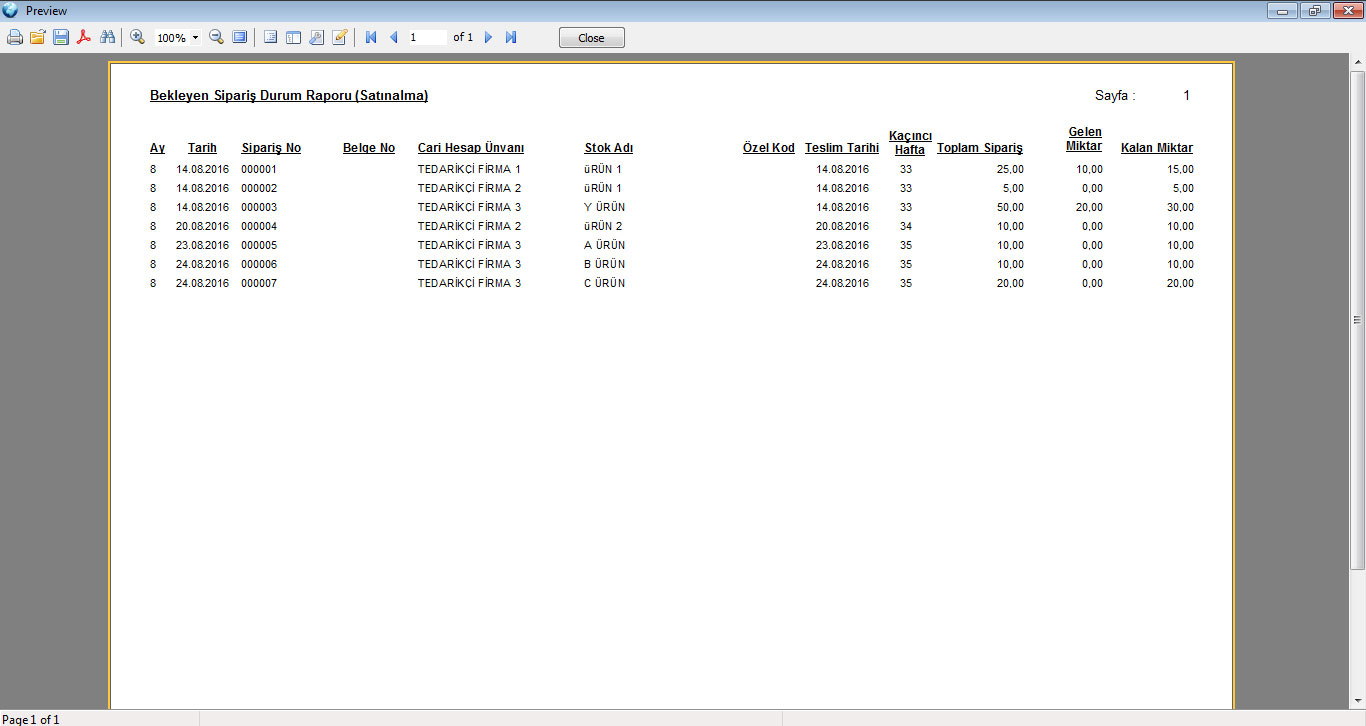This screenshot has height=726, width=1366.
Task: Click the Kaçıncı Hafta column header
Action: coord(910,143)
